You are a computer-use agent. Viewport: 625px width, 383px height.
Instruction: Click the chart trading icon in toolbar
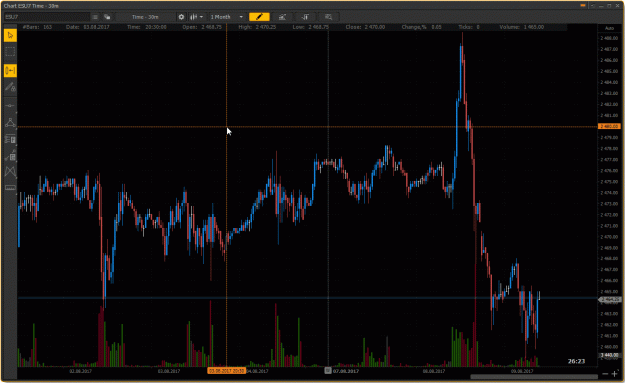click(305, 17)
